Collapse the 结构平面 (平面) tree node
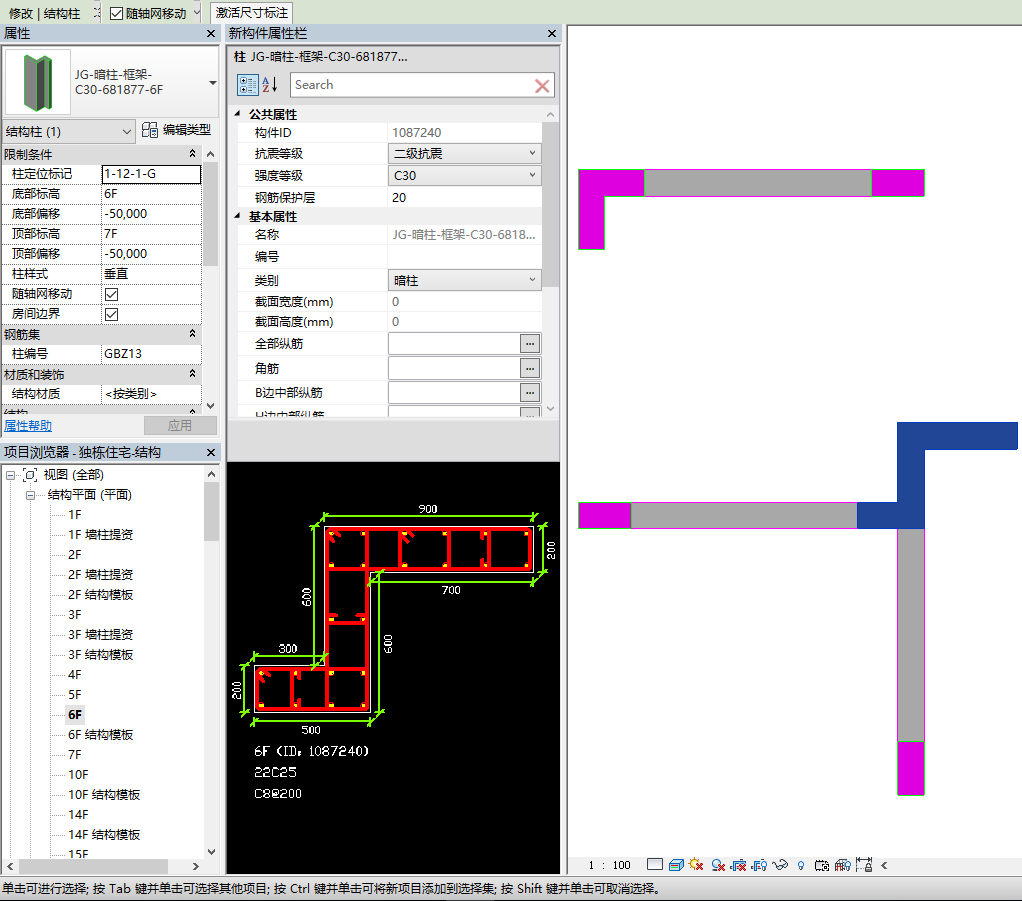This screenshot has width=1022, height=901. pyautogui.click(x=31, y=495)
